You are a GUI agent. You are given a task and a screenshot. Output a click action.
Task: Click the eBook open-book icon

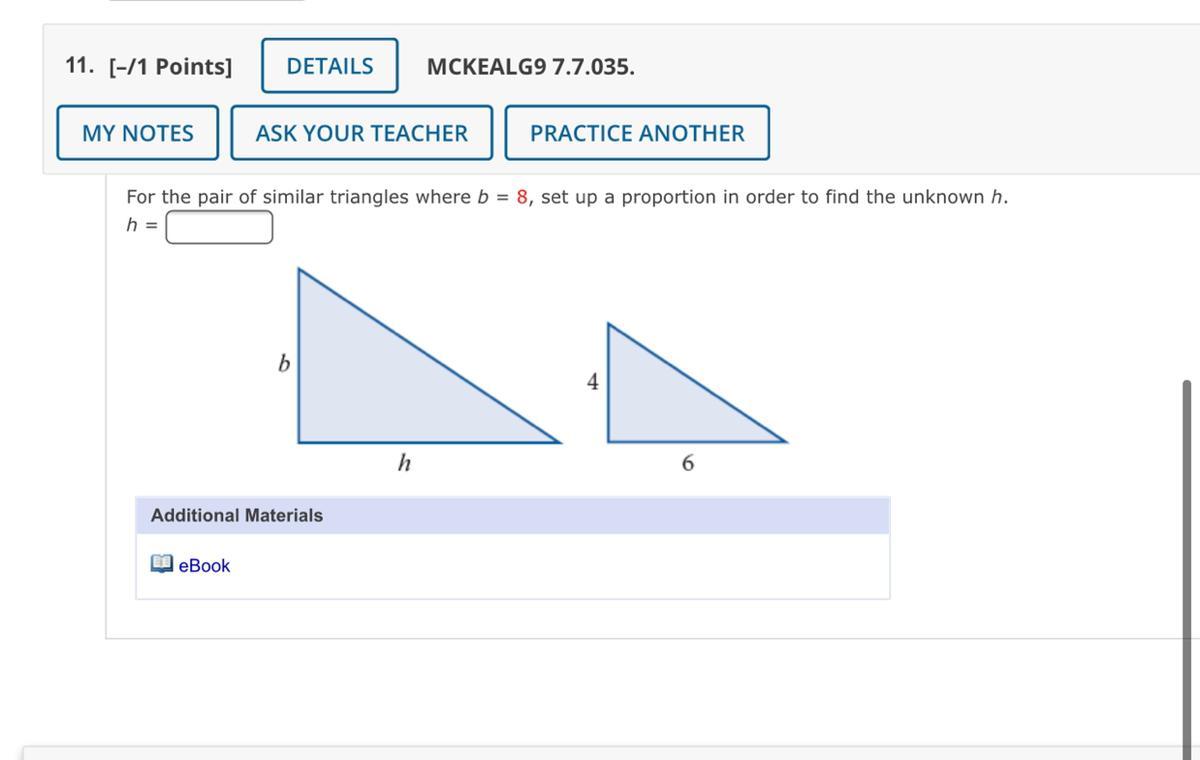(161, 565)
